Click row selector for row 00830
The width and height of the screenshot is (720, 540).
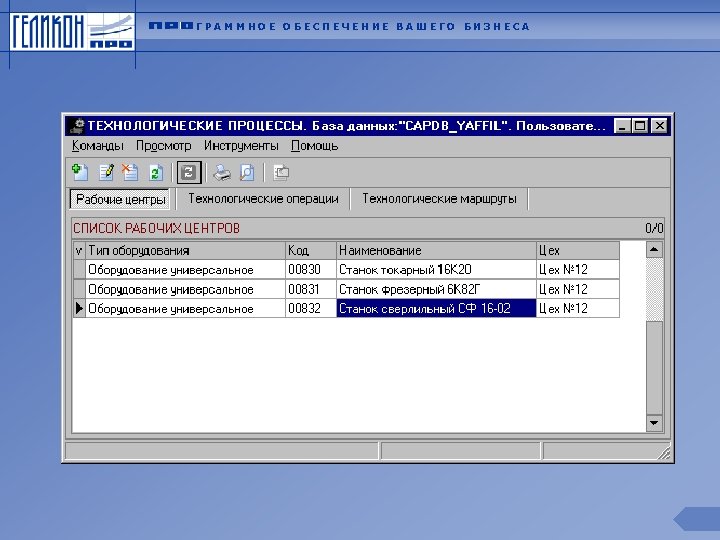coord(79,269)
